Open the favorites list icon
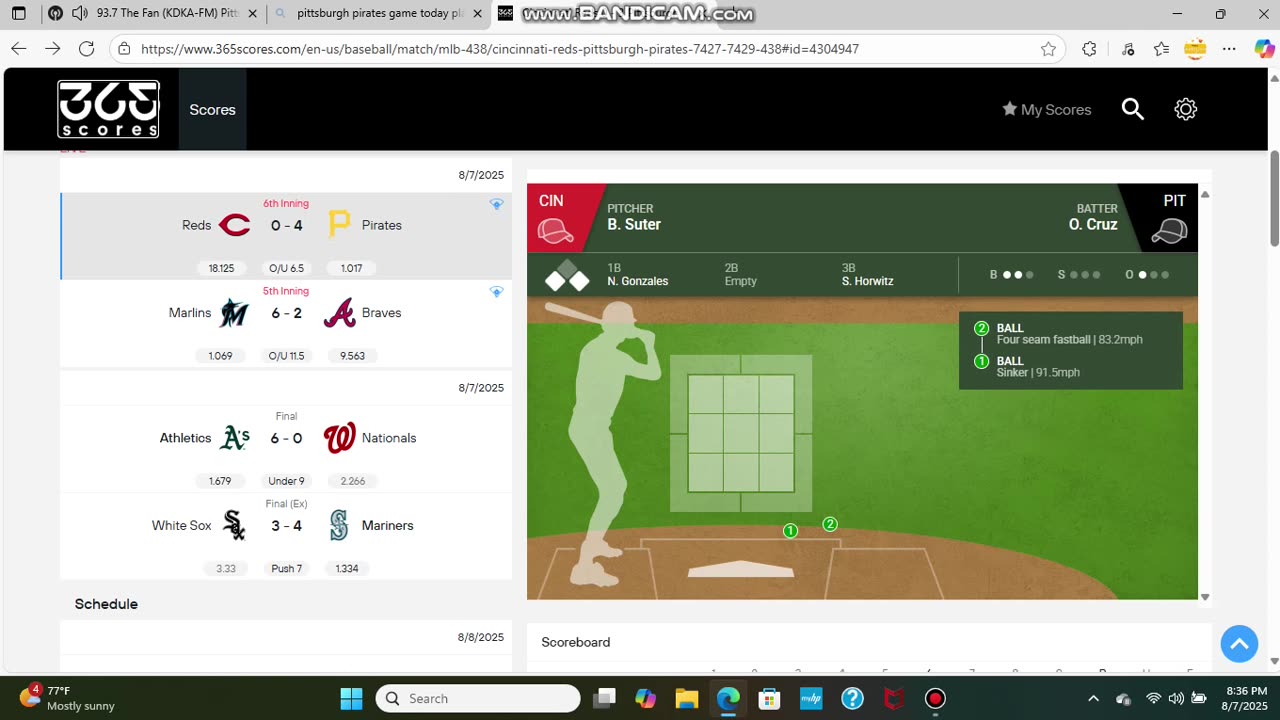Viewport: 1280px width, 720px height. click(1161, 49)
